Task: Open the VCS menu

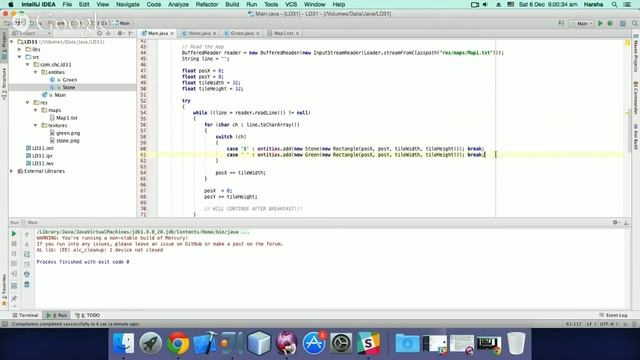Action: (291, 4)
